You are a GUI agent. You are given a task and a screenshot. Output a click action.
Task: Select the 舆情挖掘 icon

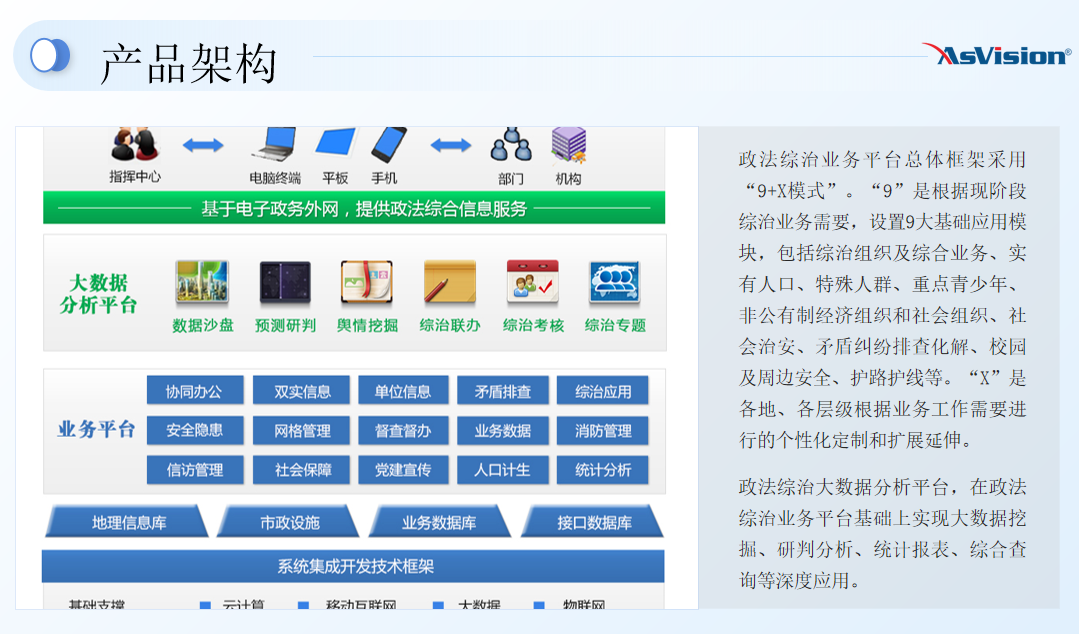click(367, 283)
